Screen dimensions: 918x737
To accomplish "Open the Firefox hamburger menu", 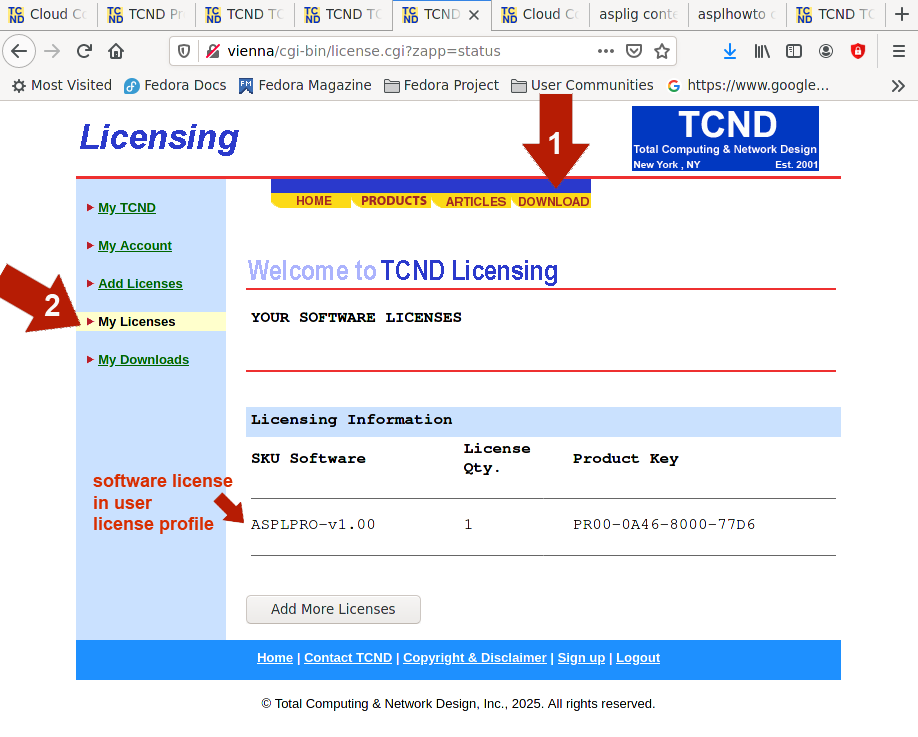I will coord(898,51).
